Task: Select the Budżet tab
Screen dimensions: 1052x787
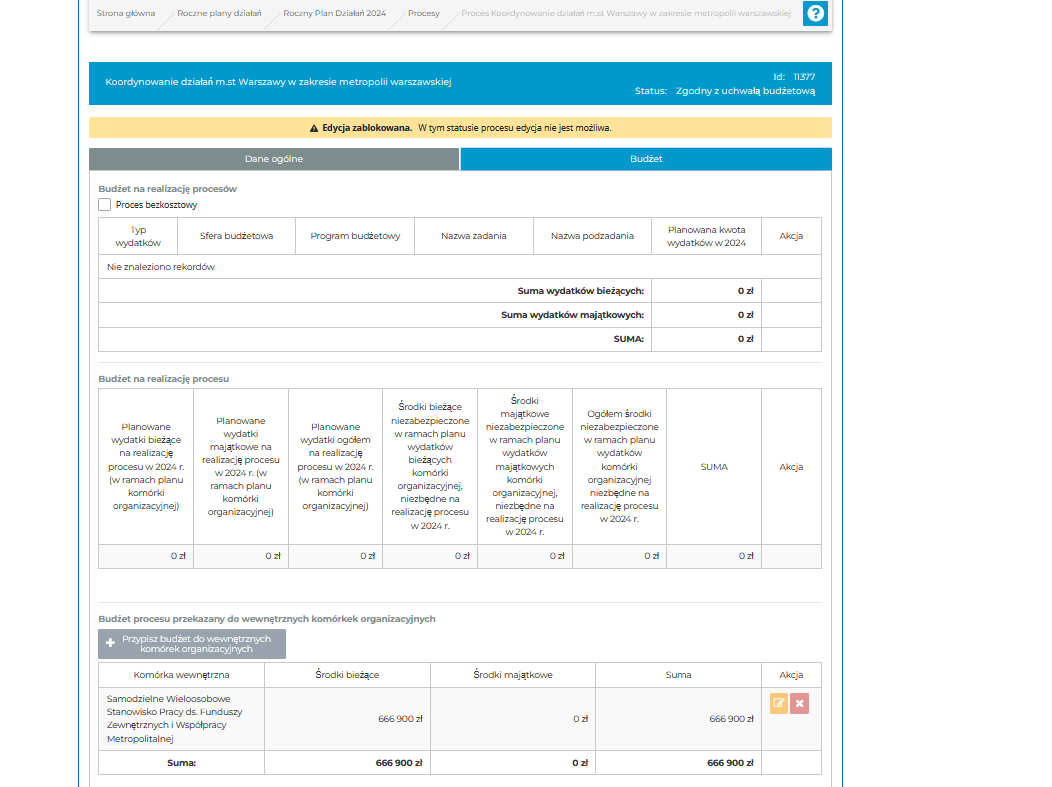Action: coord(646,159)
